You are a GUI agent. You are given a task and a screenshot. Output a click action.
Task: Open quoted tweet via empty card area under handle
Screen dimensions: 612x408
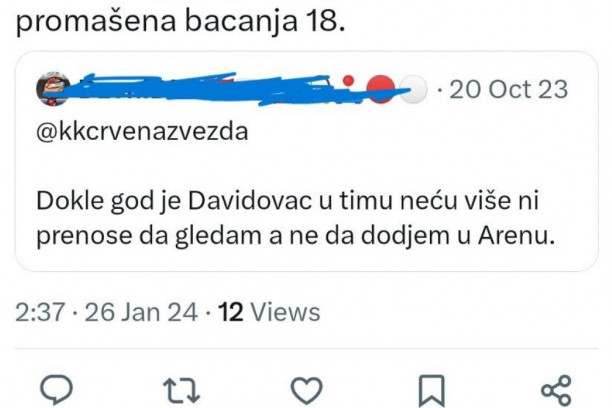tap(307, 163)
